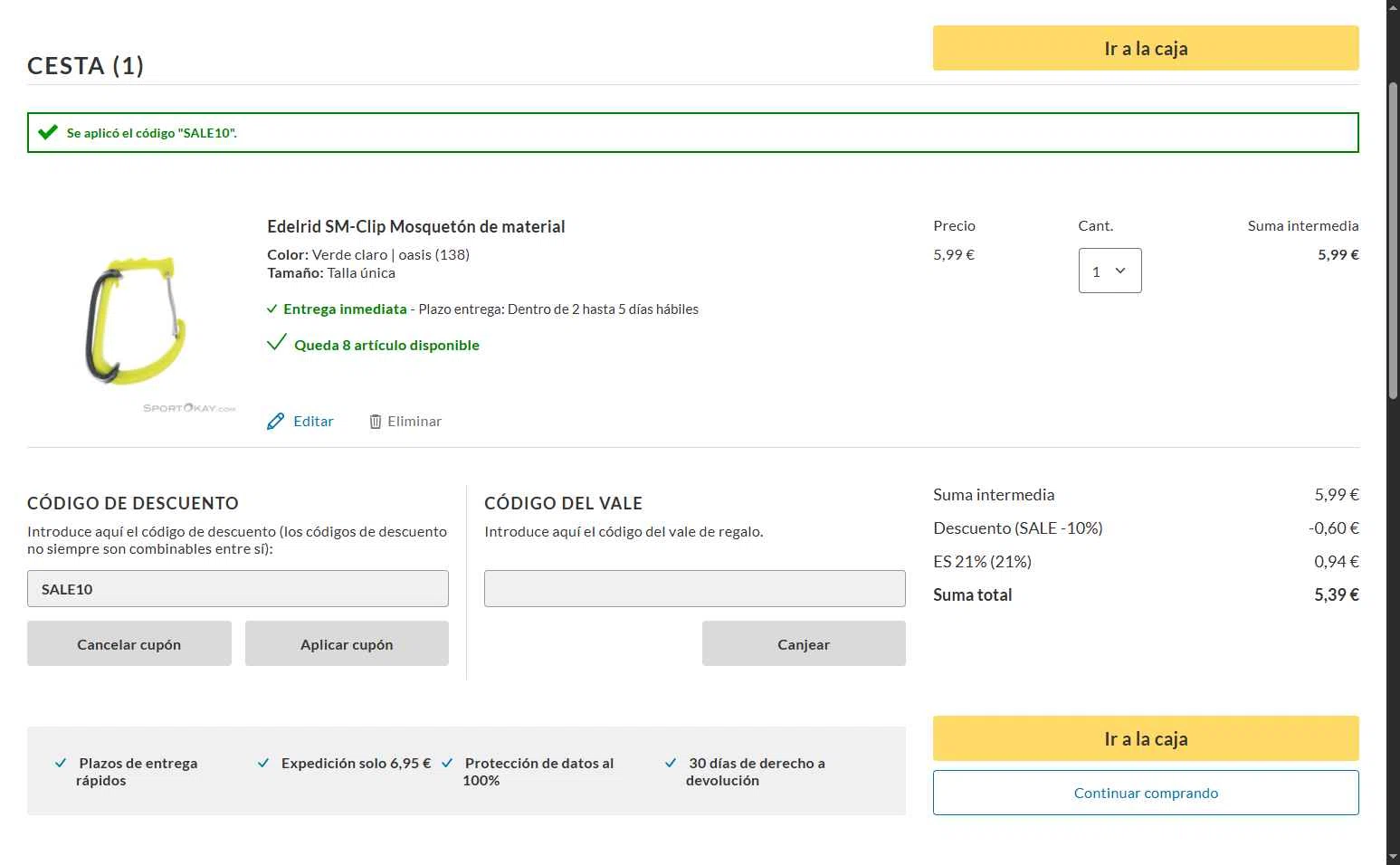Image resolution: width=1400 pixels, height=865 pixels.
Task: Click Continuar comprando button
Action: point(1146,793)
